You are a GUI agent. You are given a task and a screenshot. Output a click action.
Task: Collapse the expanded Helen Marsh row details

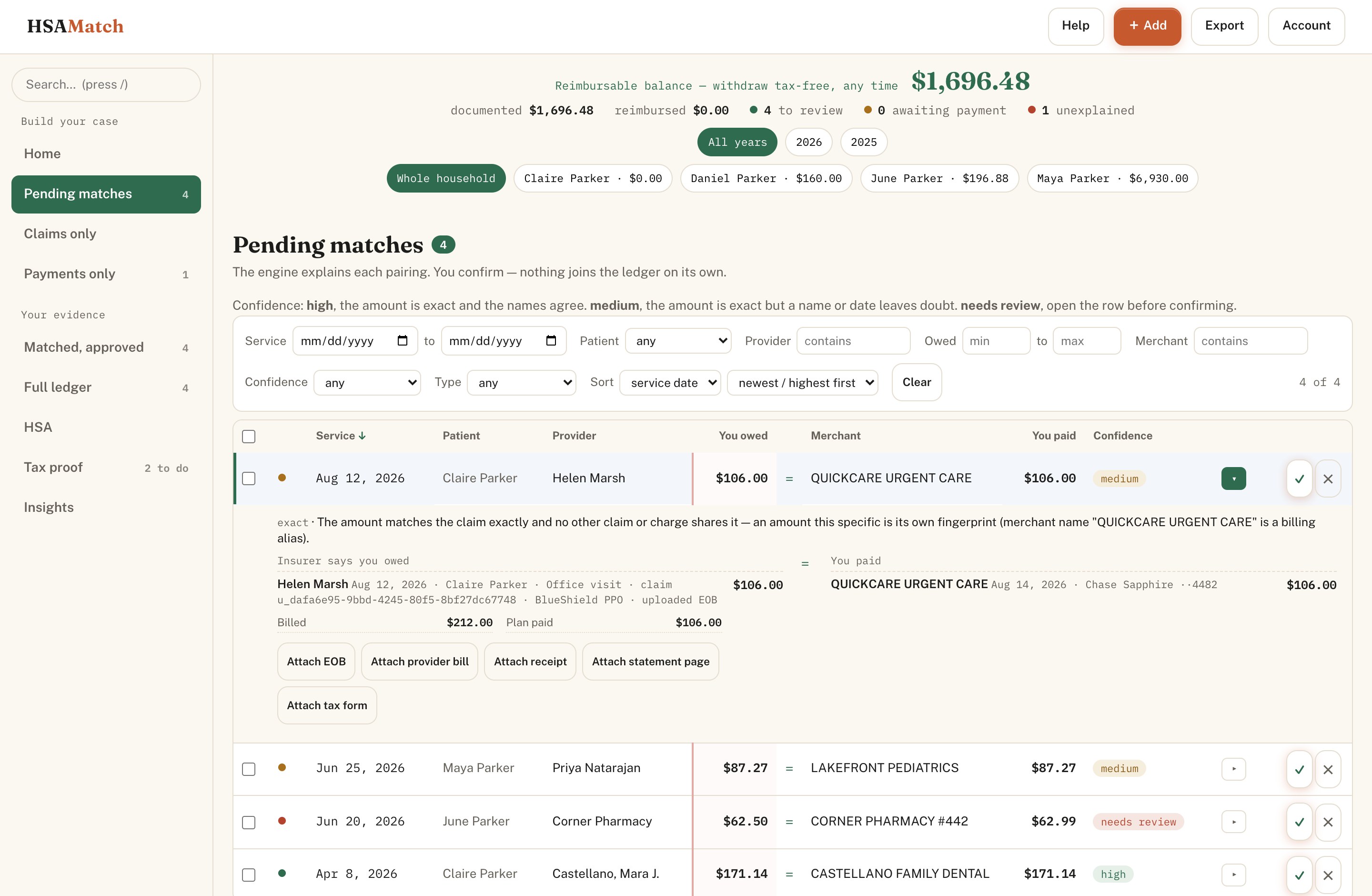pyautogui.click(x=1234, y=479)
